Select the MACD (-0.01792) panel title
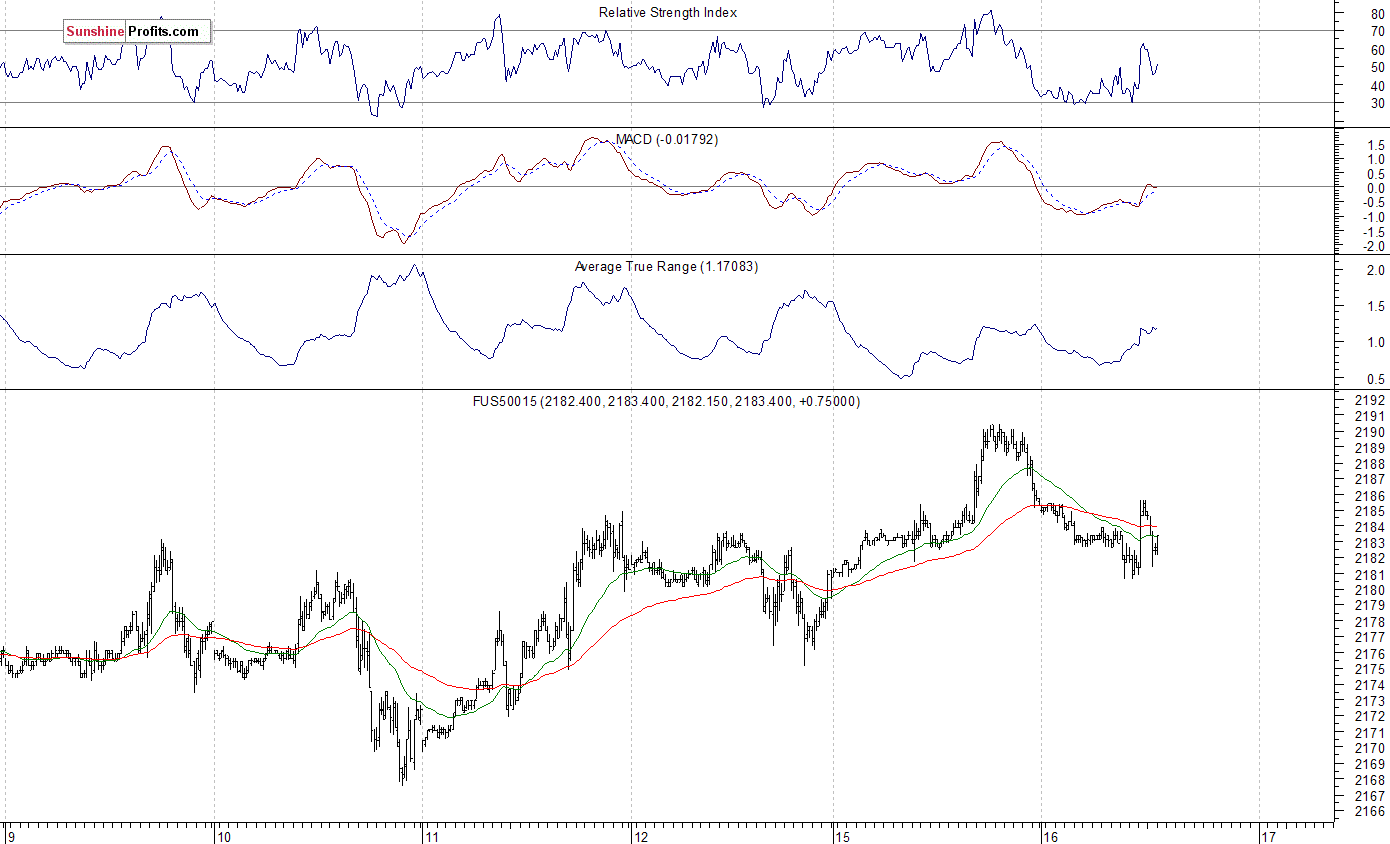Image resolution: width=1390 pixels, height=844 pixels. tap(666, 139)
